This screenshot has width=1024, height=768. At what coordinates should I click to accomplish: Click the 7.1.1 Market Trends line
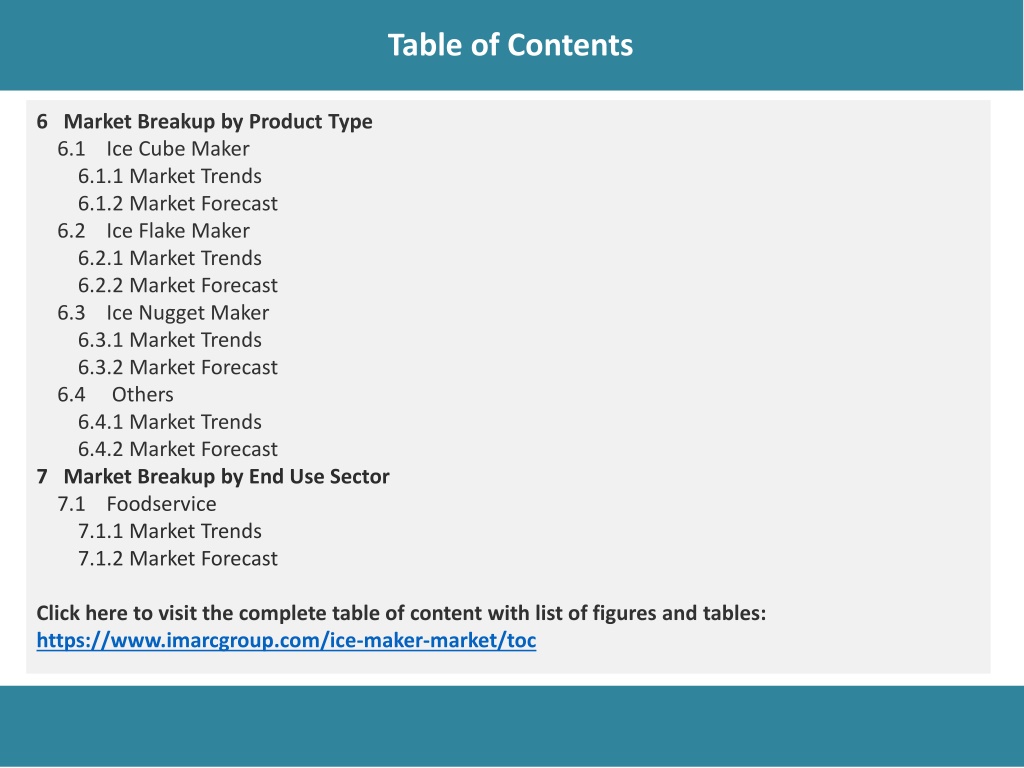(x=170, y=532)
